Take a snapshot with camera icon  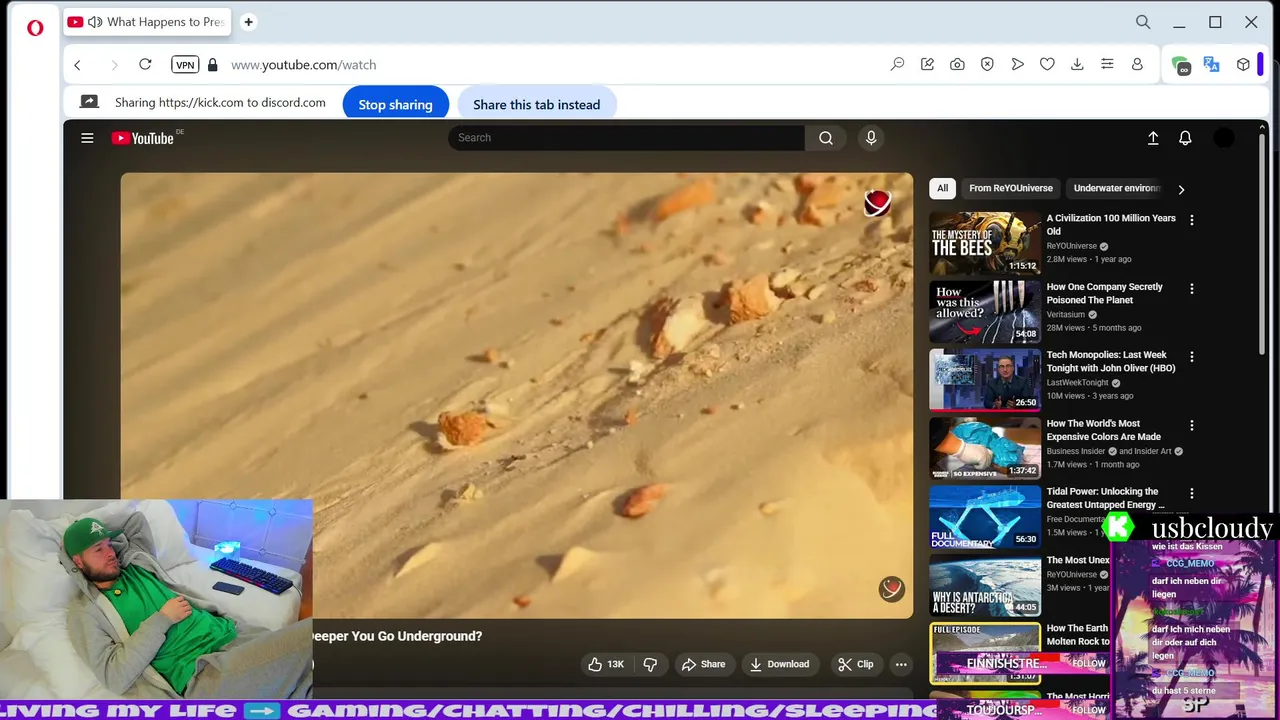[x=957, y=64]
